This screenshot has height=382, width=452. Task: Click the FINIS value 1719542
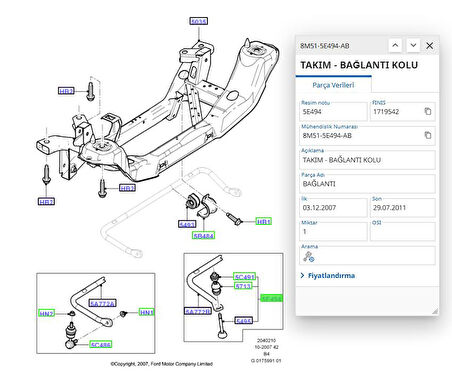coord(386,112)
